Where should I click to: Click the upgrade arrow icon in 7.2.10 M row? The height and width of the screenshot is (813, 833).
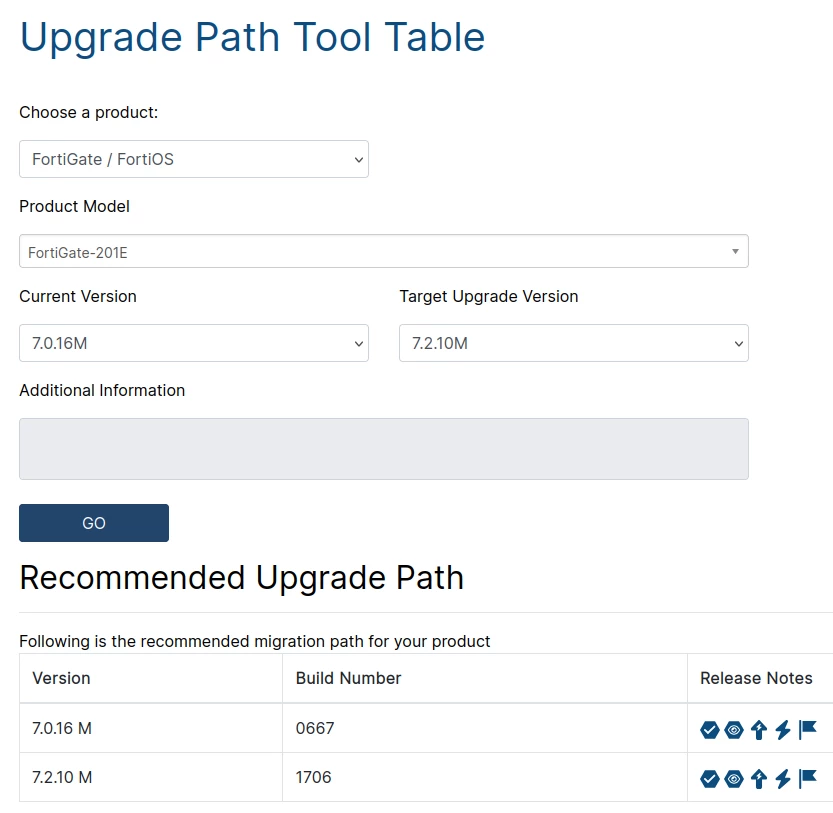(759, 779)
